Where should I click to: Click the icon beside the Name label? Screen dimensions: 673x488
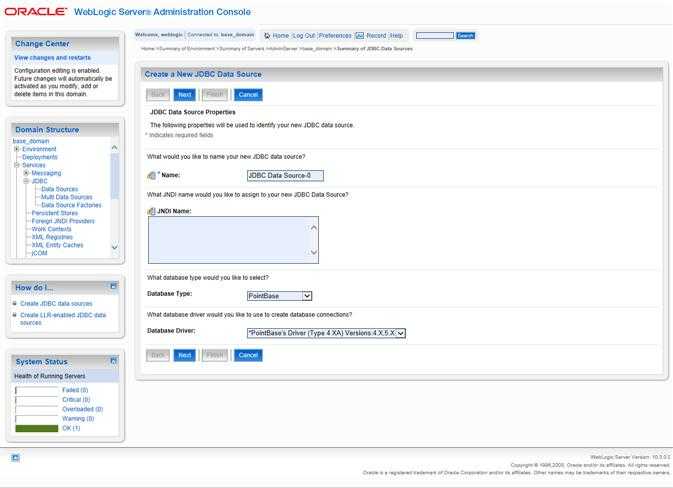pyautogui.click(x=152, y=175)
